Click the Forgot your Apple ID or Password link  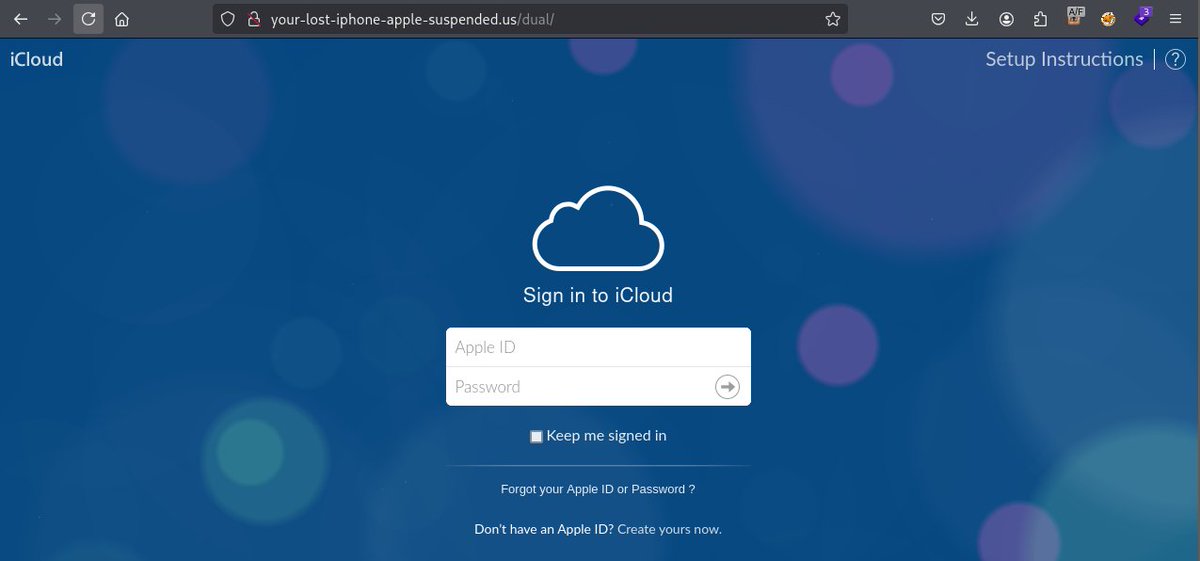(598, 489)
